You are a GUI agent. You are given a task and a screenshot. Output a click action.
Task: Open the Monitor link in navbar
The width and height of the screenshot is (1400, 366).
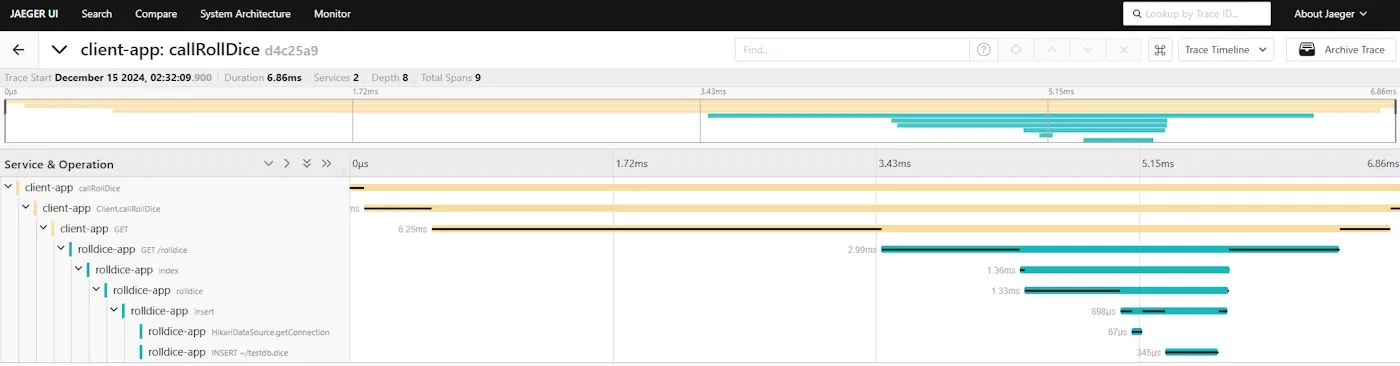(332, 14)
